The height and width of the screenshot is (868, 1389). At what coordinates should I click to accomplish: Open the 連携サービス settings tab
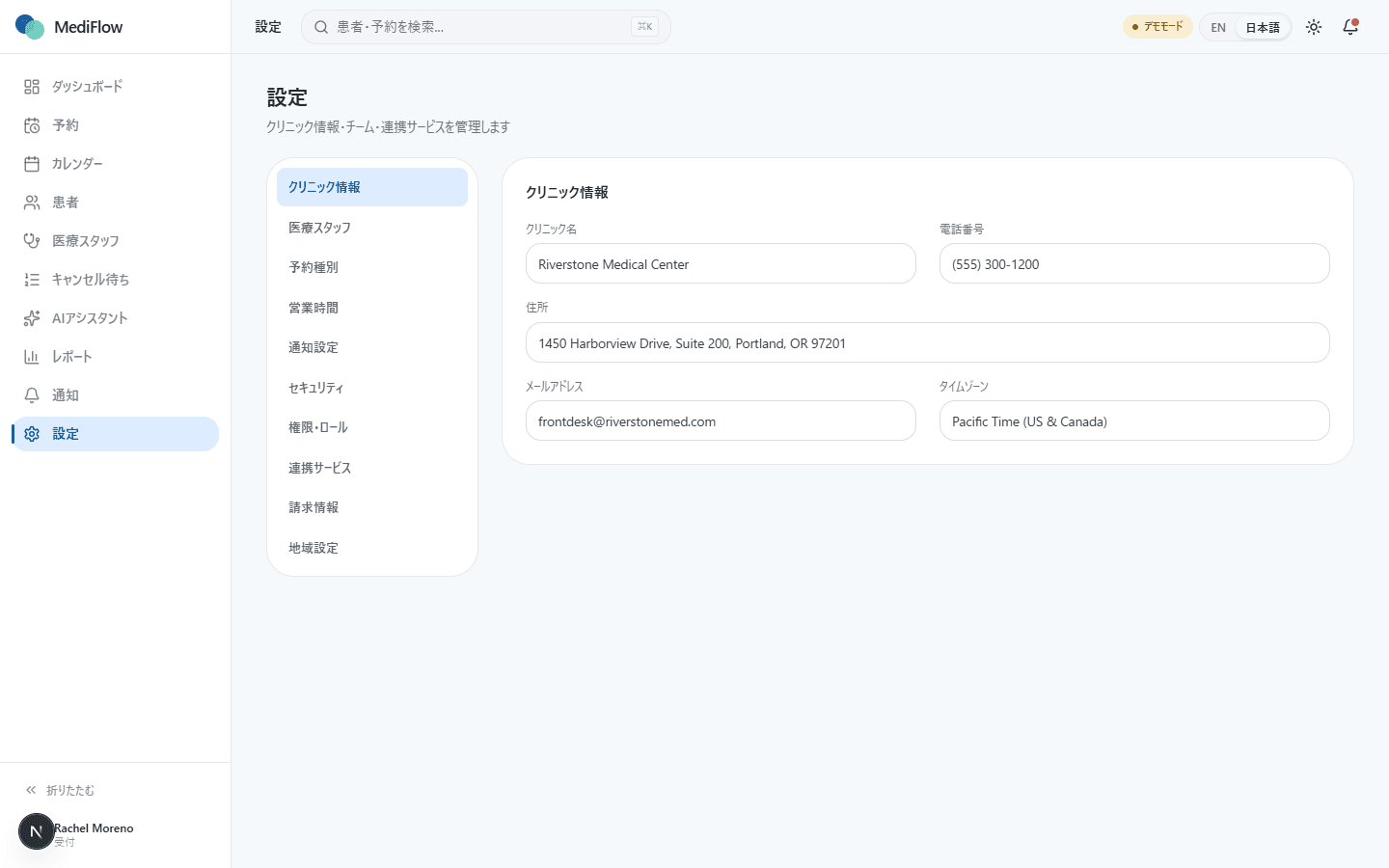pos(372,468)
